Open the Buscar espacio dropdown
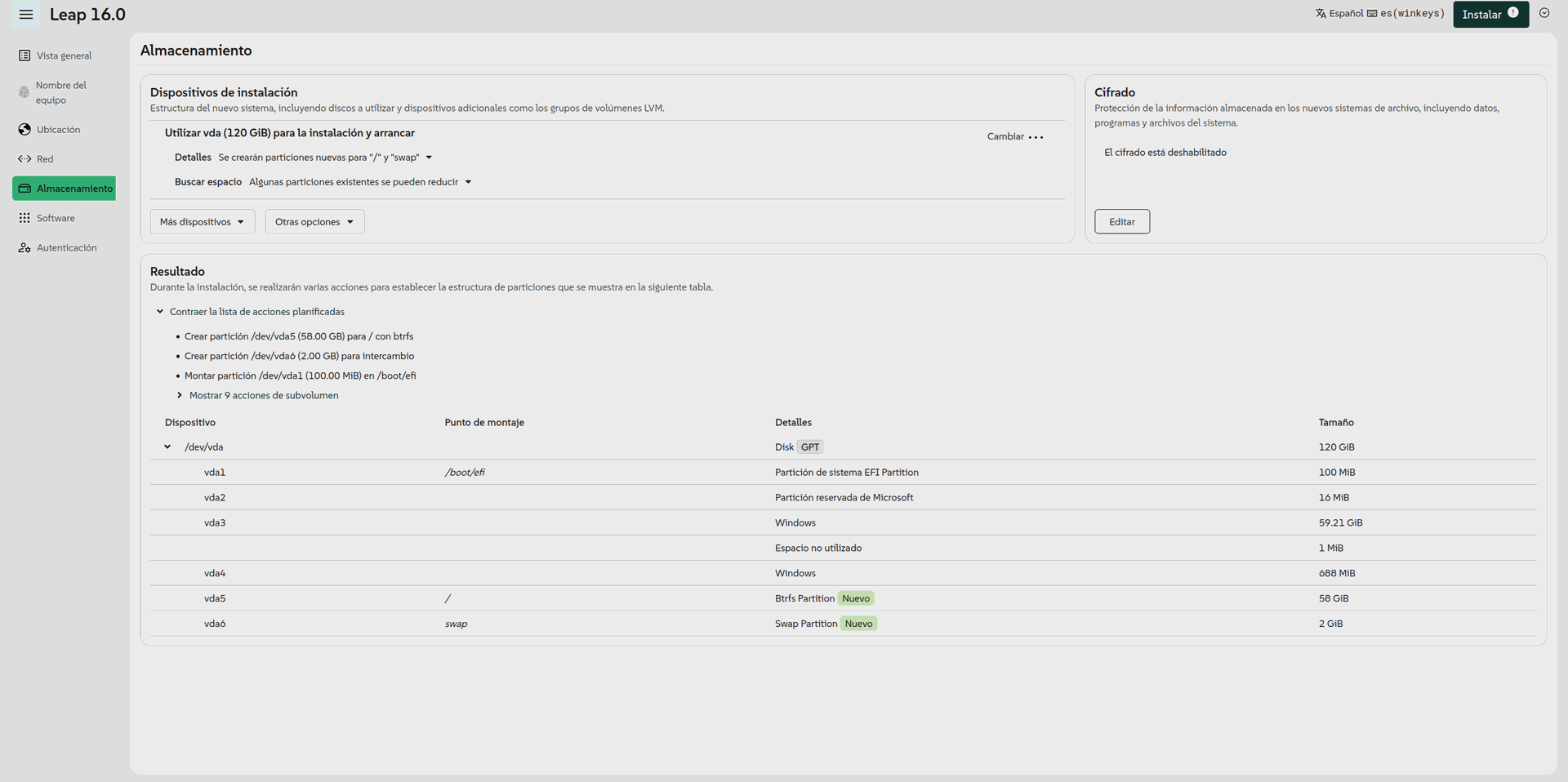Viewport: 1568px width, 782px height. [468, 182]
